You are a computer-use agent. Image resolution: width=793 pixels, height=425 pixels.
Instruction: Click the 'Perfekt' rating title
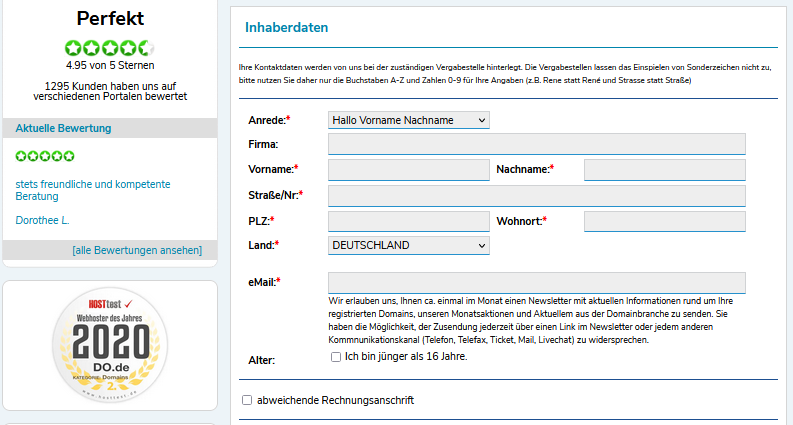click(x=110, y=19)
